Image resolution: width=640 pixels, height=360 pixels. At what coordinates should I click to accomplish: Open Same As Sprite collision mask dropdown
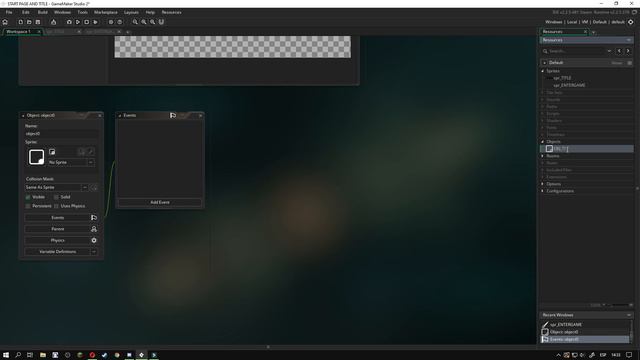pyautogui.click(x=84, y=187)
